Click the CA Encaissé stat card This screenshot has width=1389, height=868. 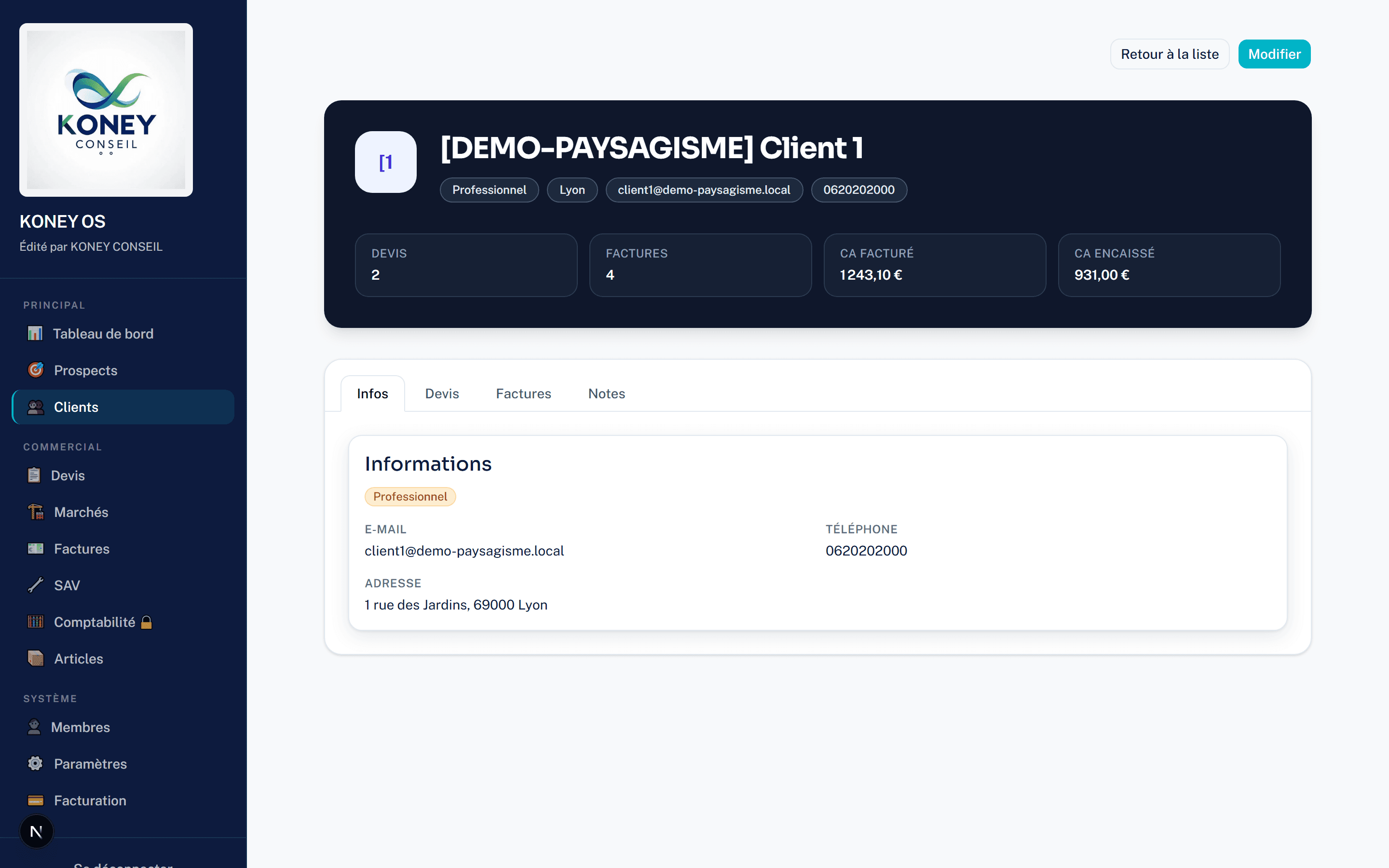pos(1169,265)
